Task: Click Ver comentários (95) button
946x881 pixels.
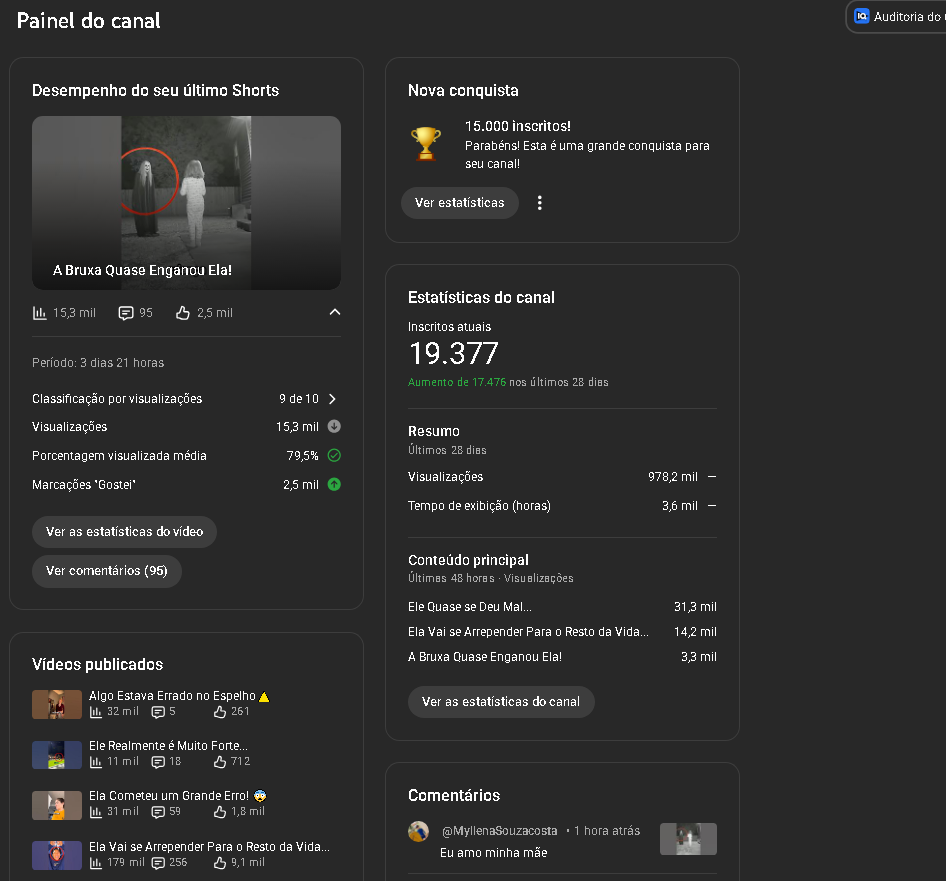Action: pyautogui.click(x=106, y=571)
